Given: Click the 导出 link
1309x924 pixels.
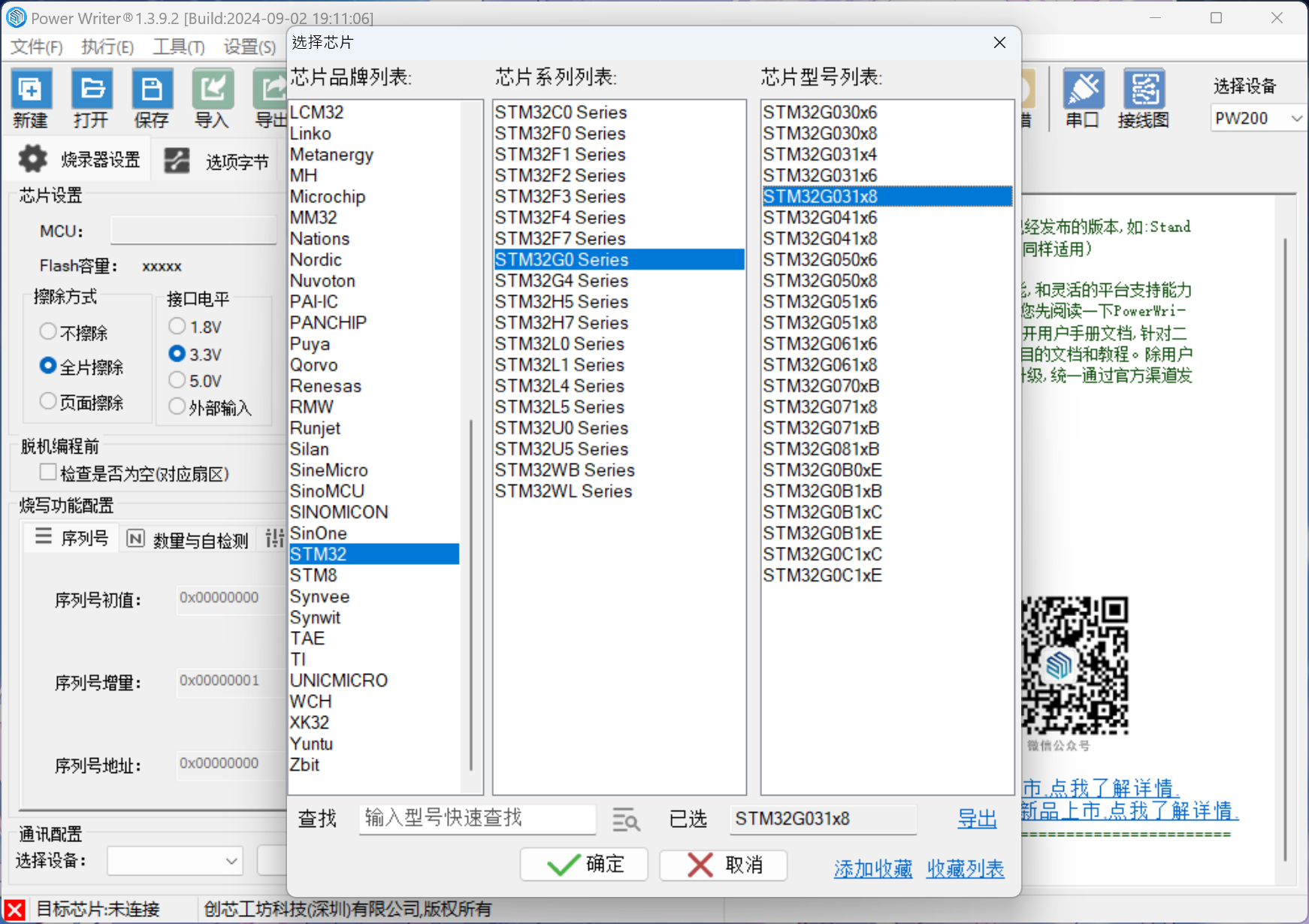Looking at the screenshot, I should coord(977,819).
